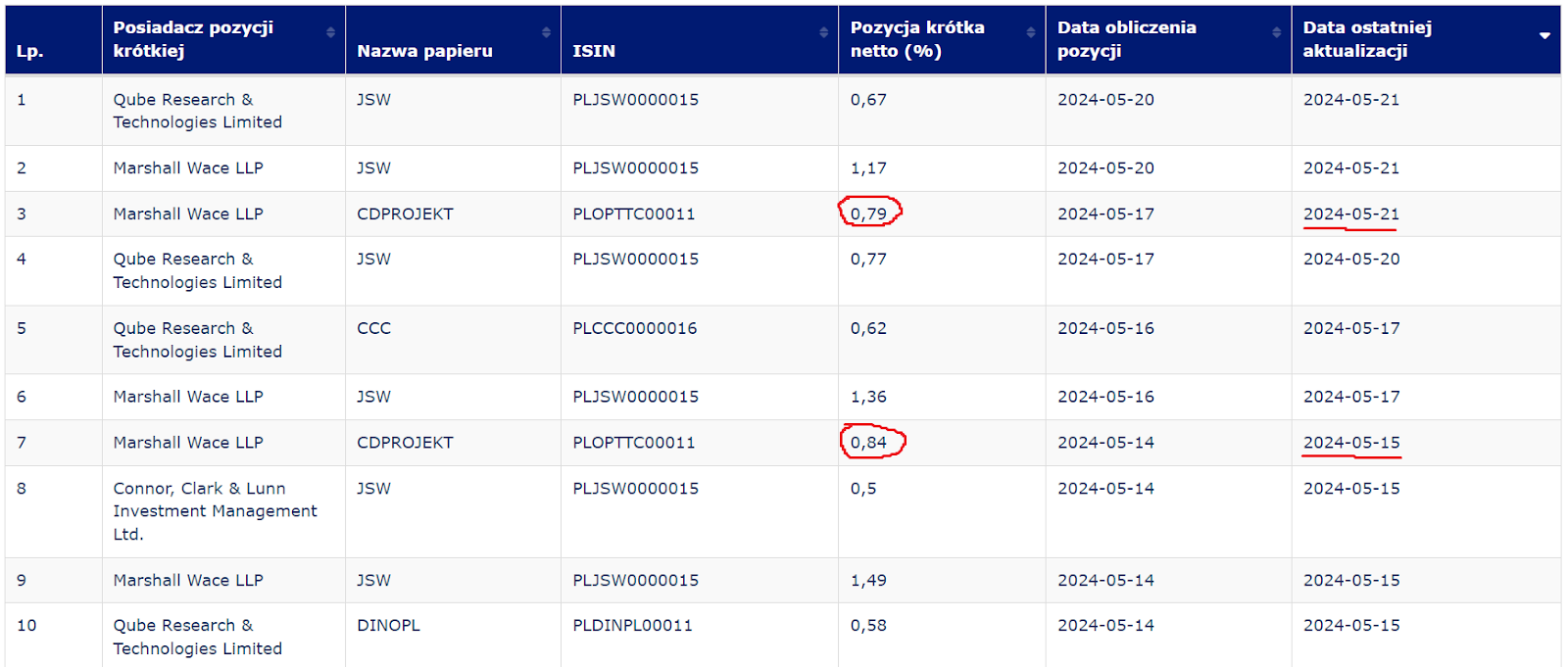1568x667 pixels.
Task: Click the ISIN code PLCCC0000016
Action: [634, 328]
